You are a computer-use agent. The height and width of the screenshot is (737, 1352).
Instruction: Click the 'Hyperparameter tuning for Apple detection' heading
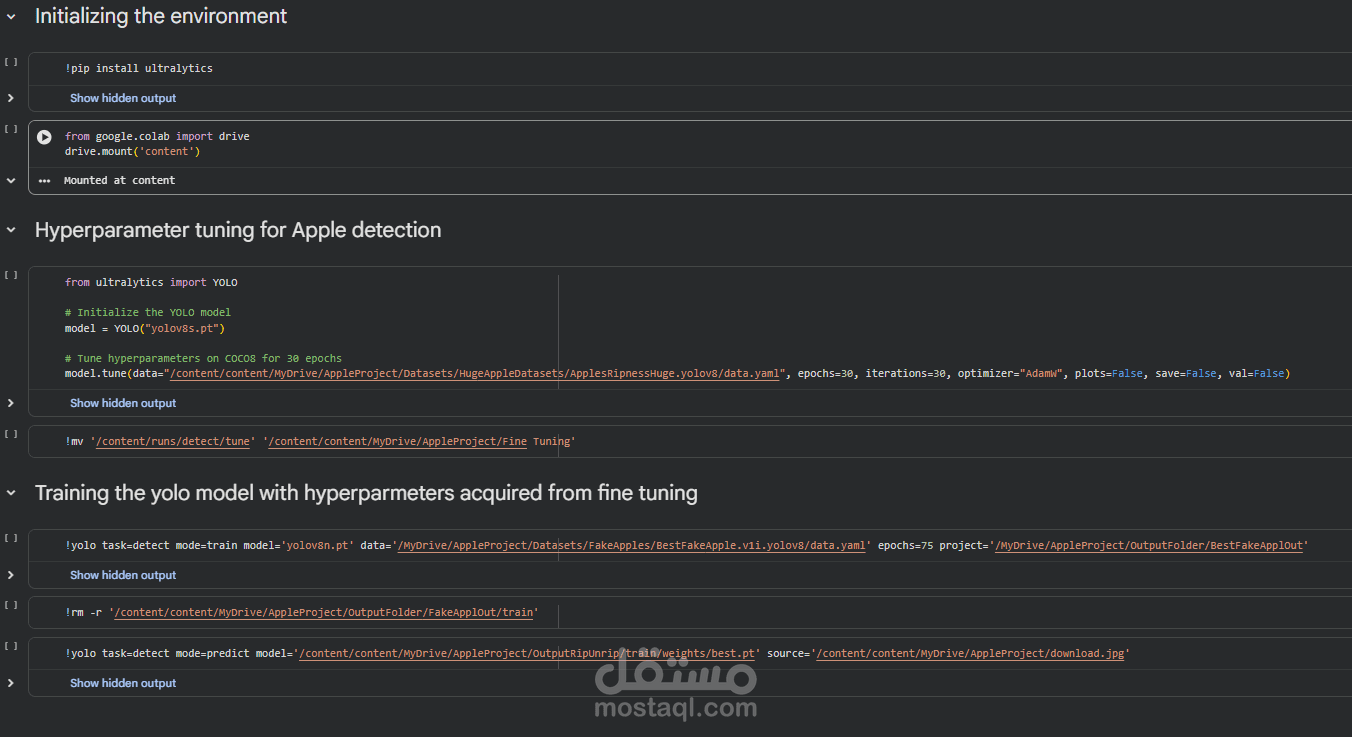pos(238,230)
